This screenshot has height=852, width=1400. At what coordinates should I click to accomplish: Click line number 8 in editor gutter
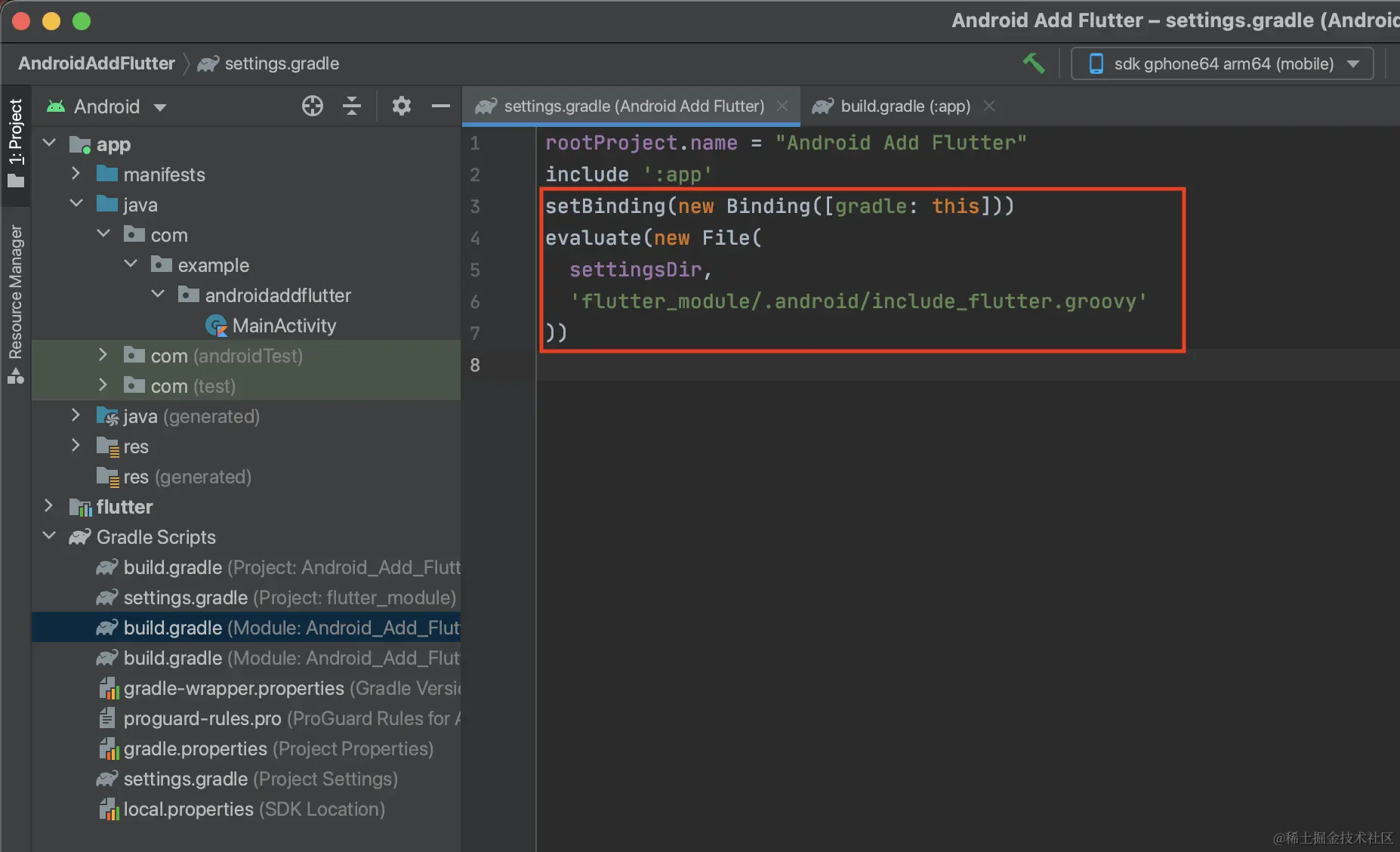pos(475,366)
